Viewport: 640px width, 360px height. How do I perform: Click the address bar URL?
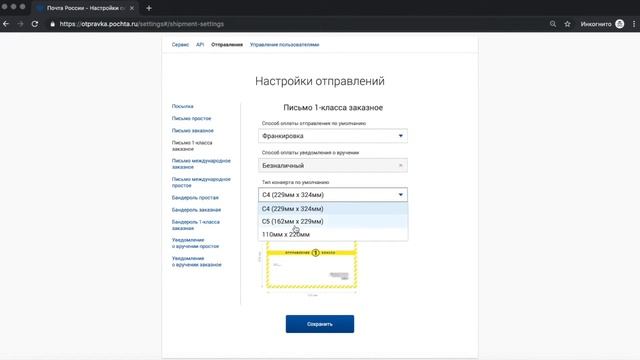142,24
